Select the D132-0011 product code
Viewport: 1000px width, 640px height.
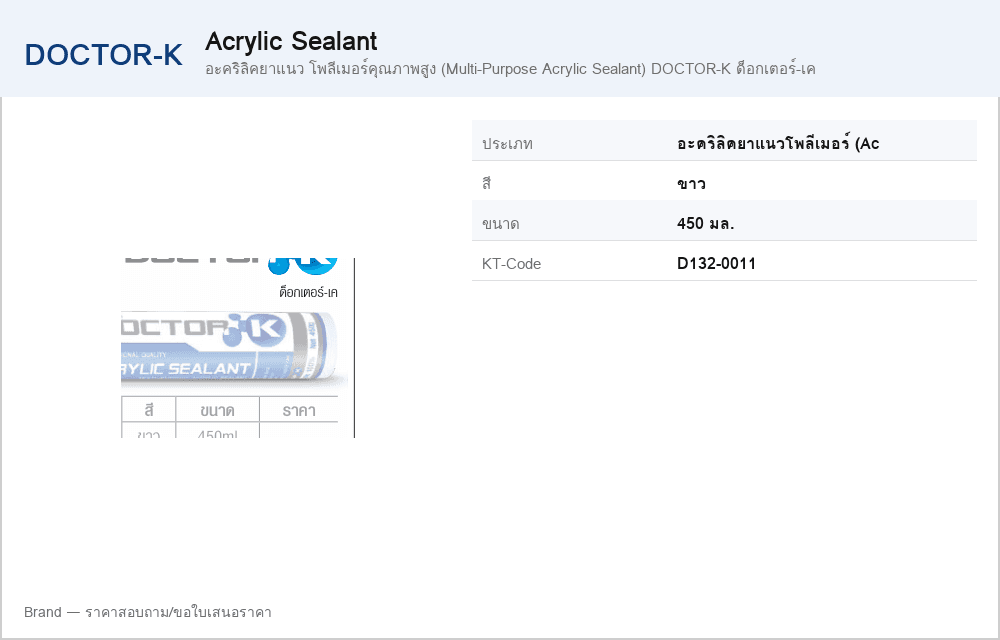[x=716, y=264]
